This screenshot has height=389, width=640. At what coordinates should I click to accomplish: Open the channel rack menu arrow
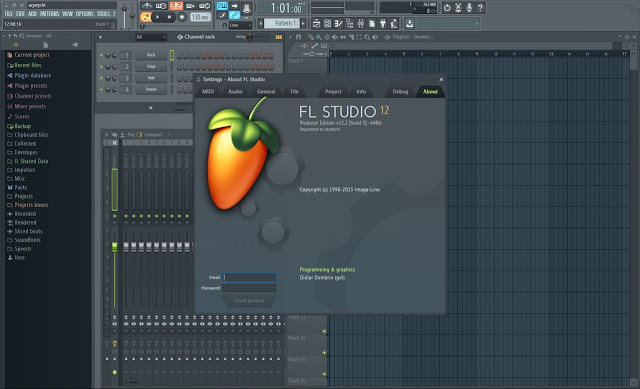click(x=100, y=37)
